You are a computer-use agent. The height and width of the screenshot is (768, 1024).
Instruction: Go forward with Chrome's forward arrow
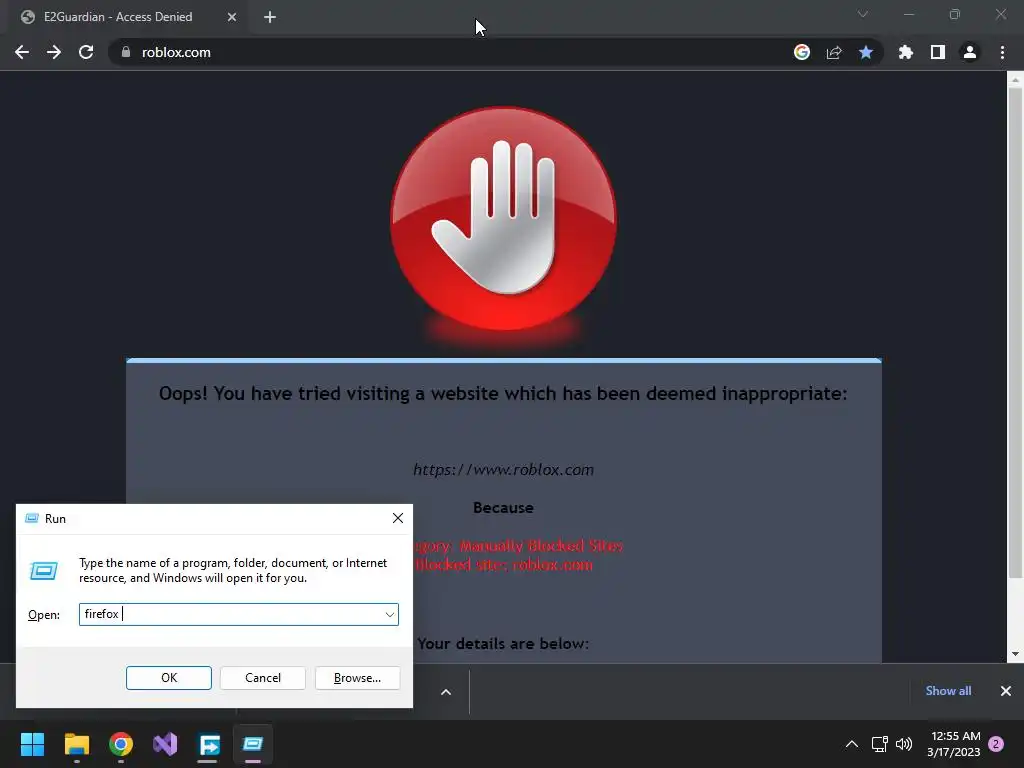pos(54,52)
